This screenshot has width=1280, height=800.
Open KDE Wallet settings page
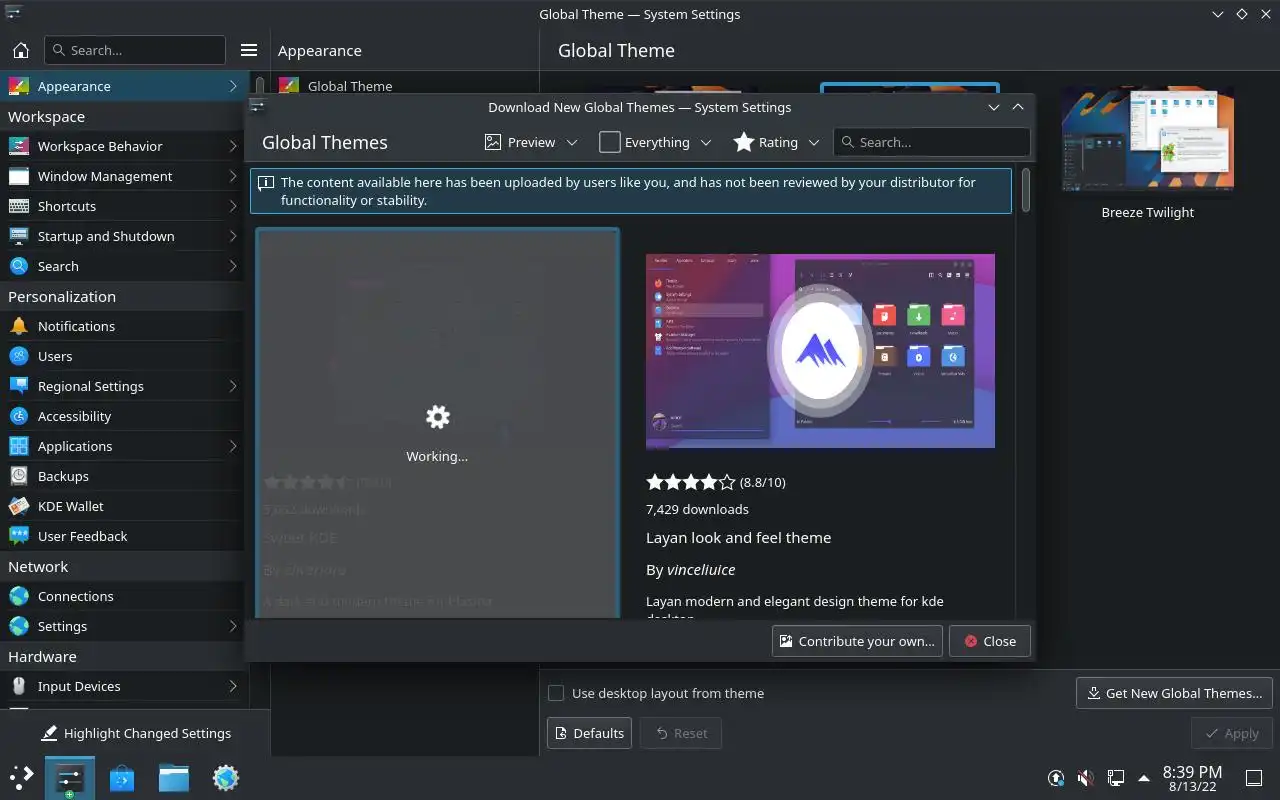(122, 506)
